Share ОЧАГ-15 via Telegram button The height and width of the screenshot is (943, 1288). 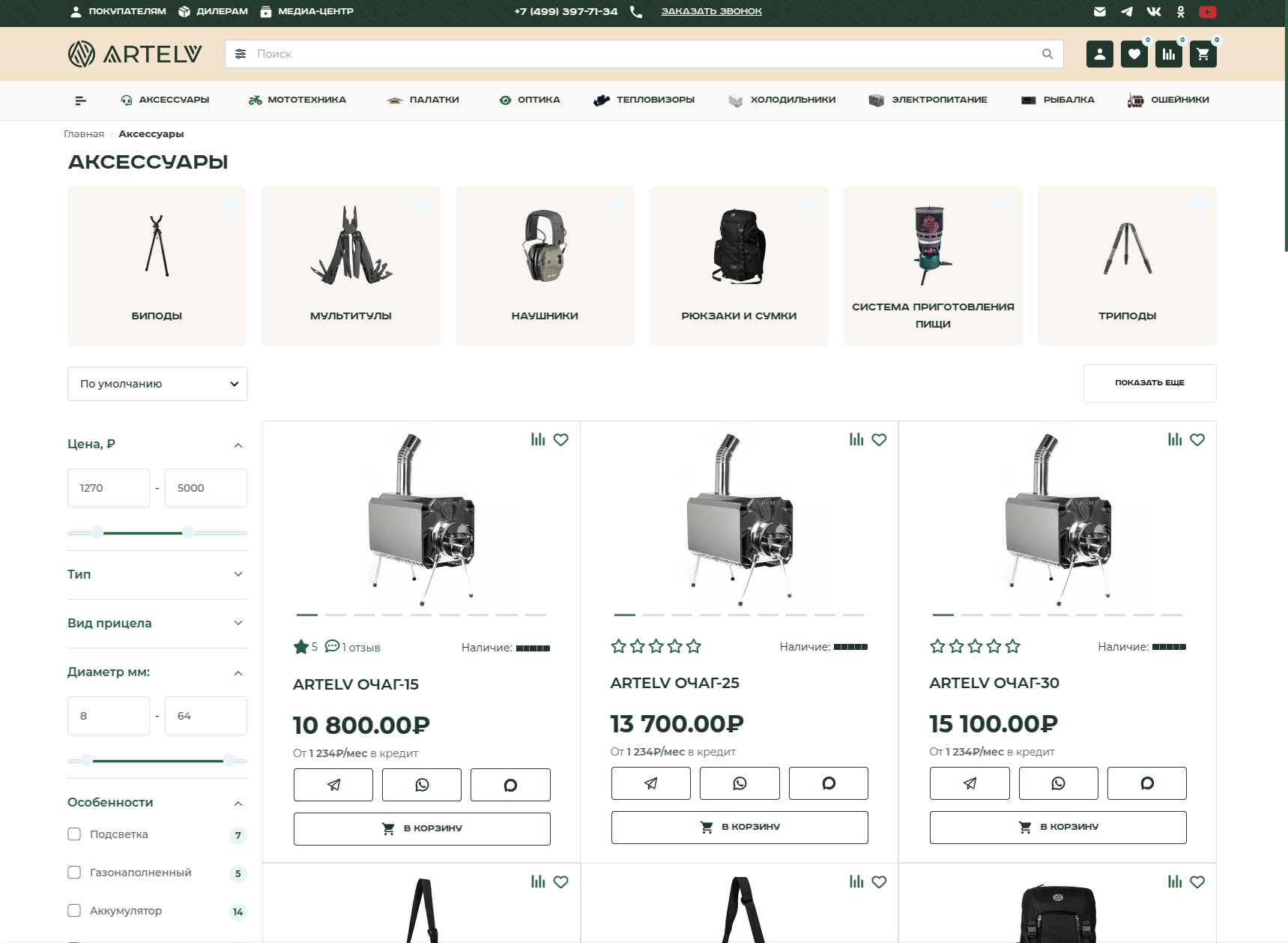pos(333,785)
